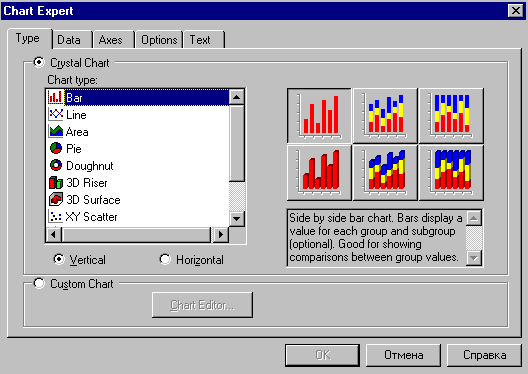Image resolution: width=528 pixels, height=374 pixels.
Task: Click description box scroll up arrow
Action: [x=474, y=218]
